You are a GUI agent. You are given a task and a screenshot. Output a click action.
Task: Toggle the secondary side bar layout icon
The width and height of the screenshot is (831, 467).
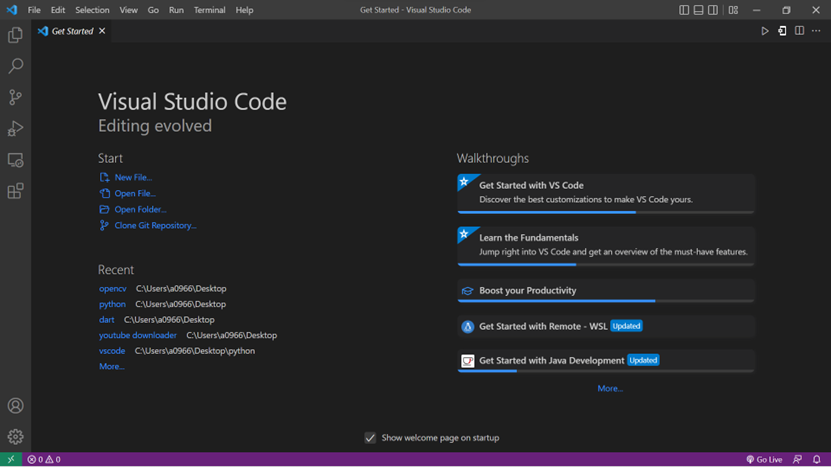(x=713, y=10)
